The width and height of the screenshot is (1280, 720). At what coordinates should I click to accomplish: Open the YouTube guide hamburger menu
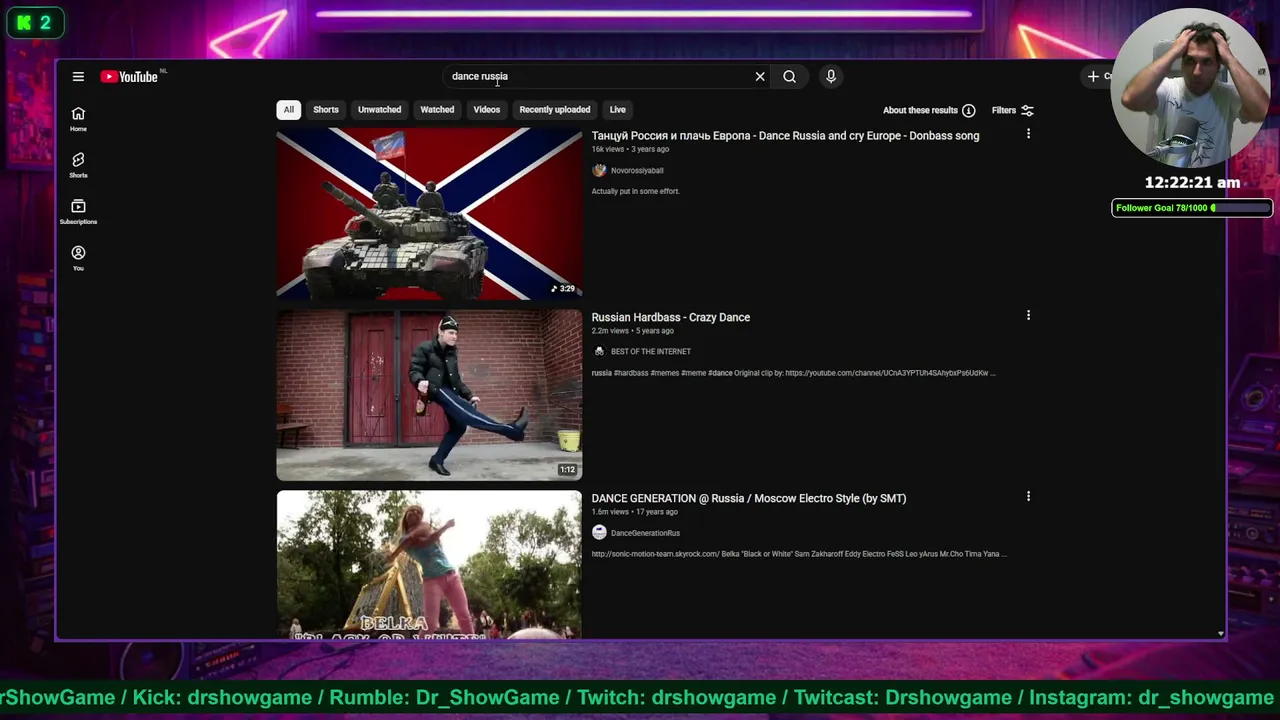78,76
